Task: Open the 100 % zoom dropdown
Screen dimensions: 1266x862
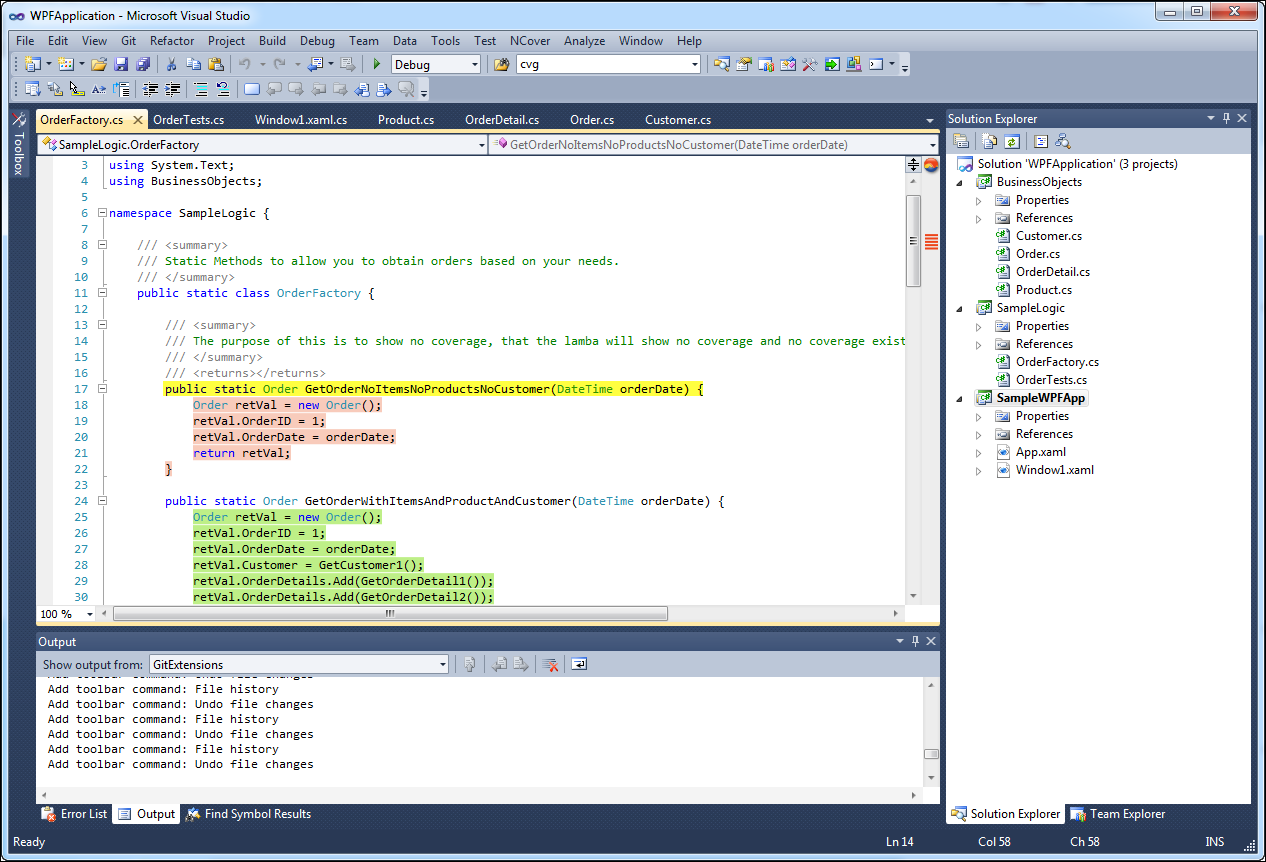Action: click(90, 614)
